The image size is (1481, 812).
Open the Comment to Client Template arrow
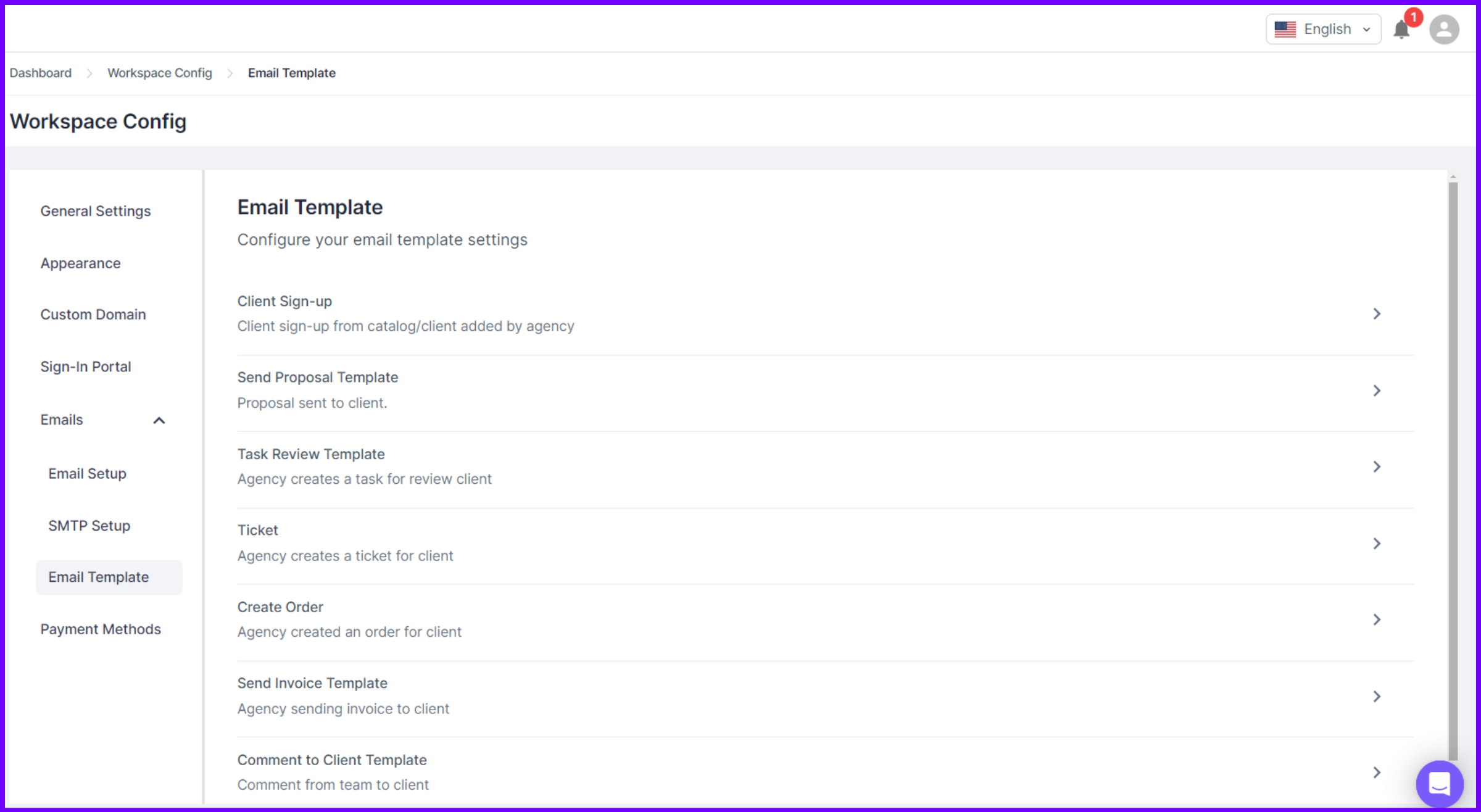(1378, 772)
